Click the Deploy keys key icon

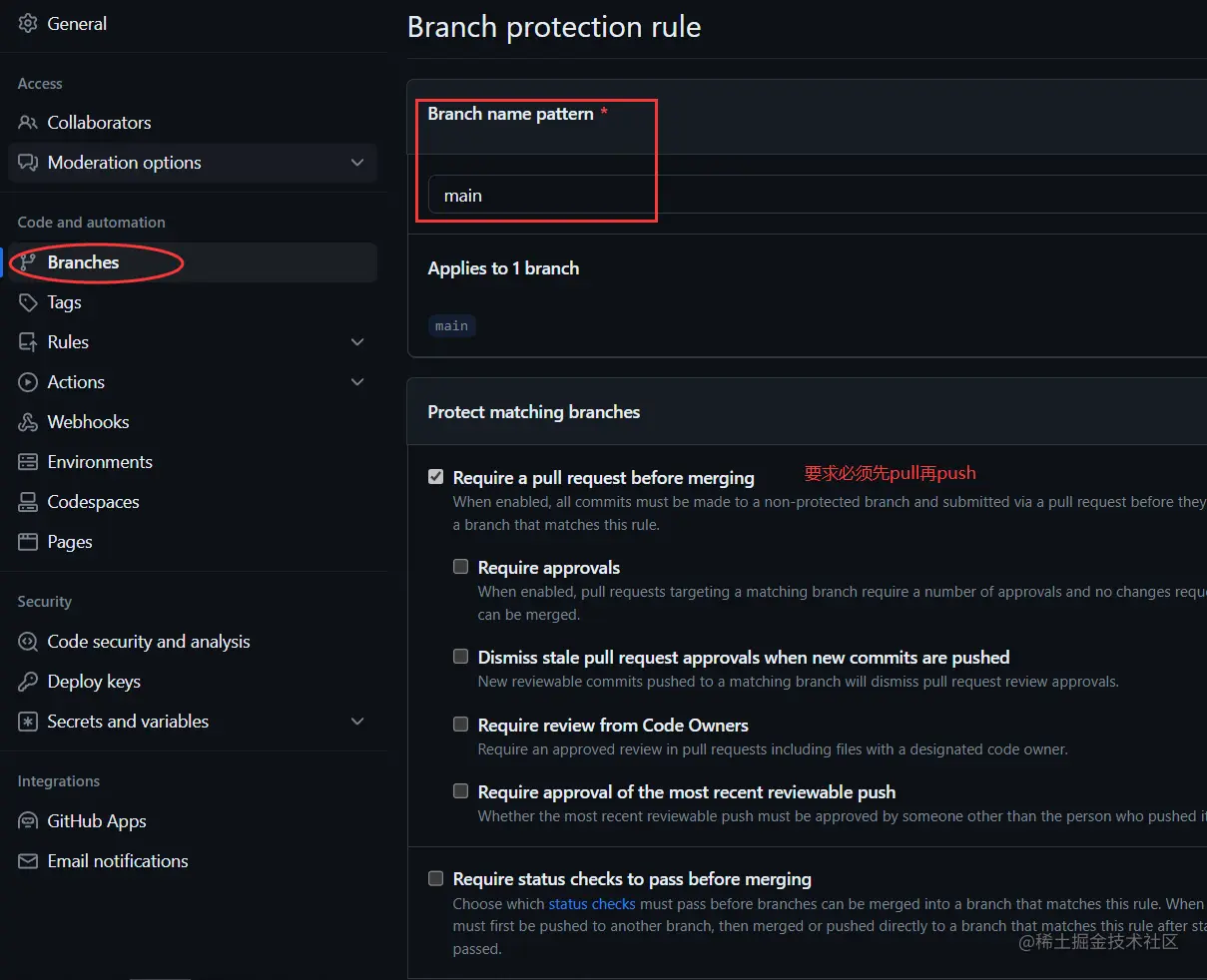click(x=28, y=682)
